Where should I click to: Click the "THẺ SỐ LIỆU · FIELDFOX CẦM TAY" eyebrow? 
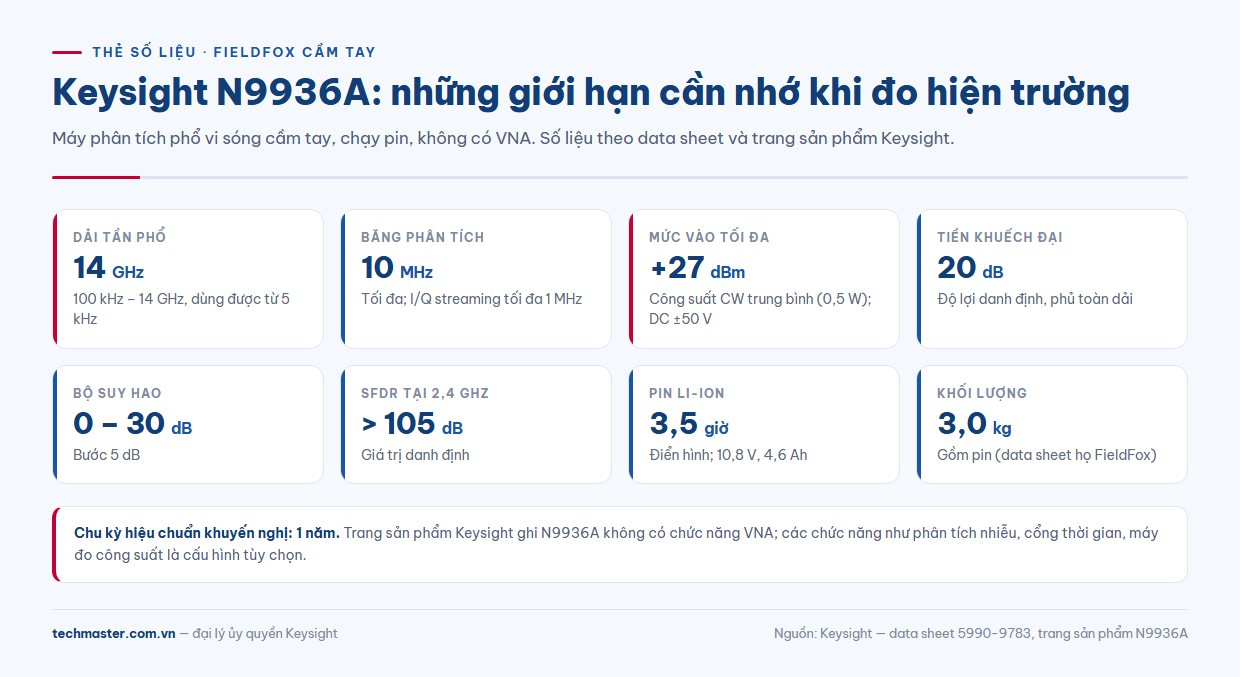[x=234, y=52]
